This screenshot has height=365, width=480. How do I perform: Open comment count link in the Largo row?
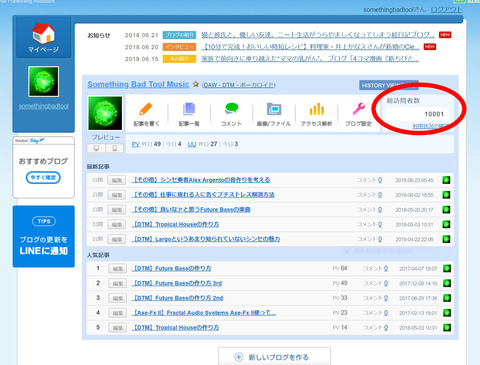(380, 239)
